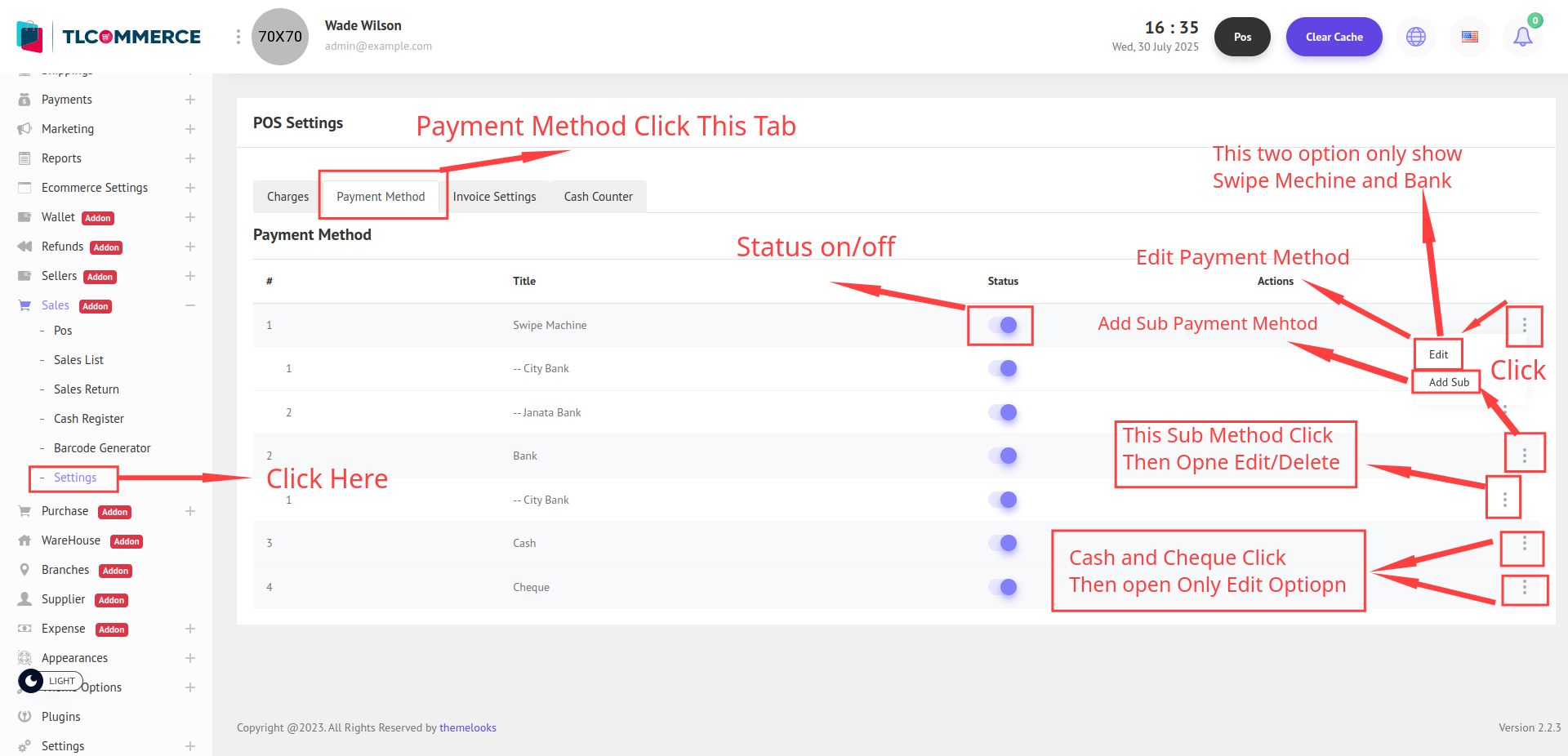Switch the Light theme mode toggle
The image size is (1568, 756).
[x=51, y=681]
